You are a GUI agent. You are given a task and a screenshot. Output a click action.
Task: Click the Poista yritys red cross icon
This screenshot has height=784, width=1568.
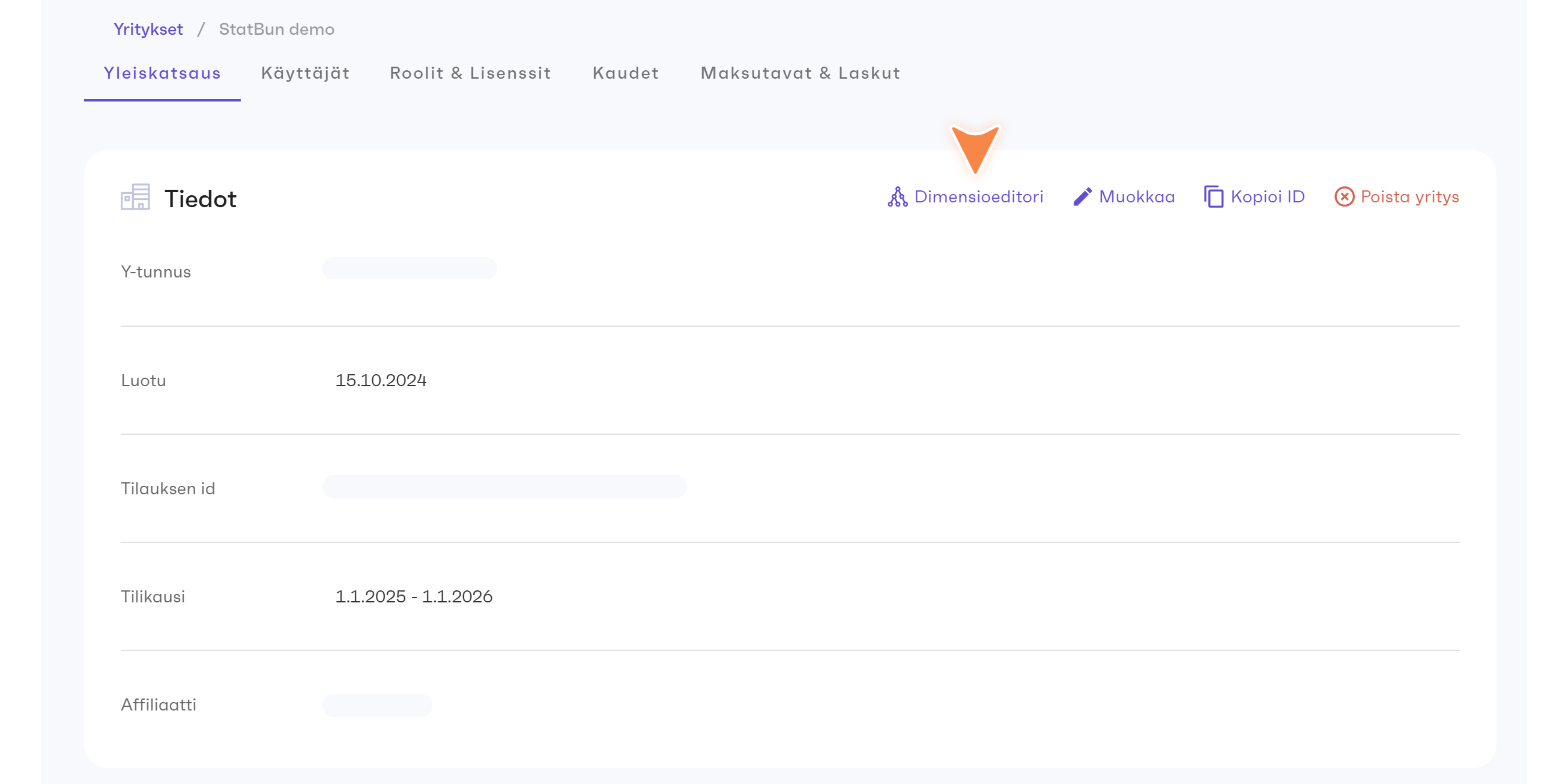tap(1344, 197)
